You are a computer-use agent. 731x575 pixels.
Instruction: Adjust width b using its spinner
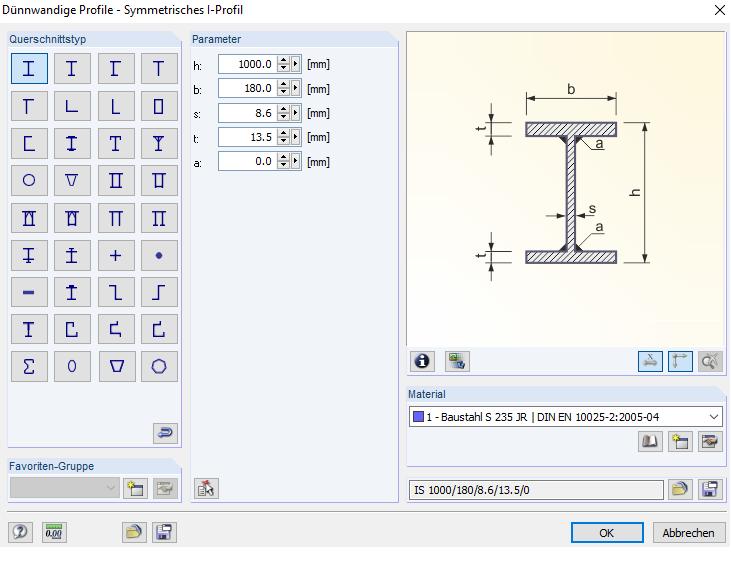[x=283, y=88]
